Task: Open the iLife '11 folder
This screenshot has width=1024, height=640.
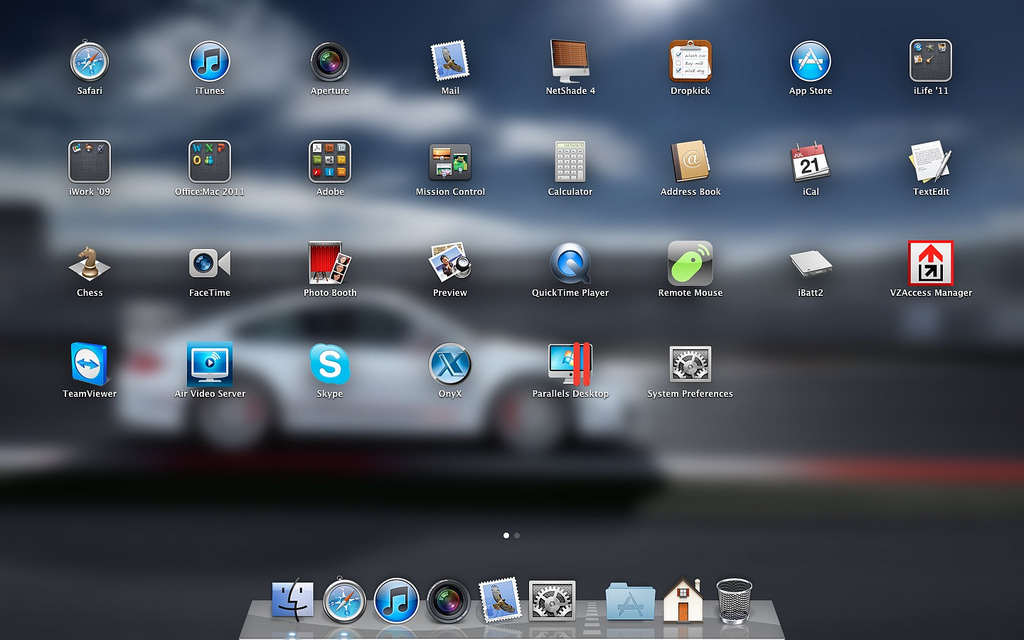Action: (x=931, y=61)
